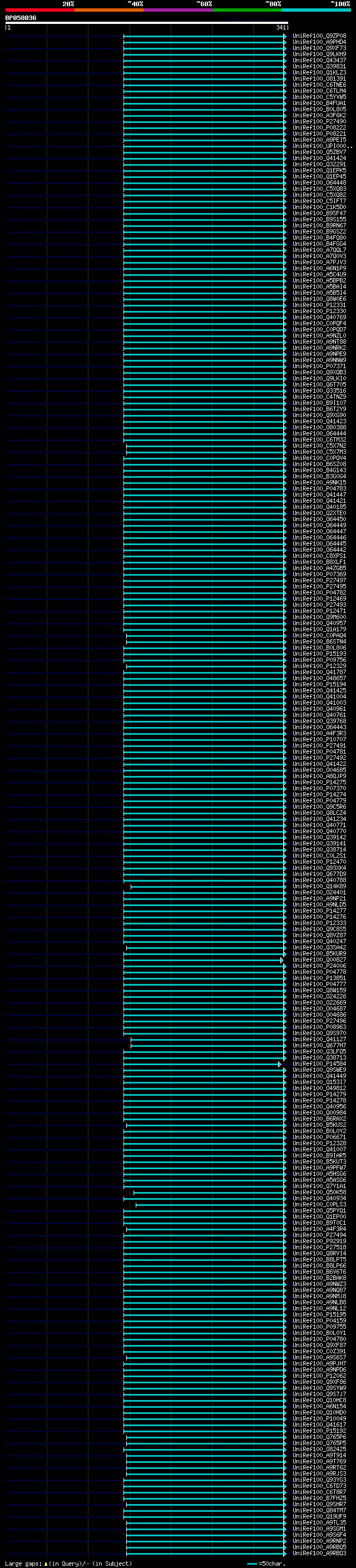
Task: Open hit UniRef100_A9RNP2
Action: click(x=319, y=1541)
